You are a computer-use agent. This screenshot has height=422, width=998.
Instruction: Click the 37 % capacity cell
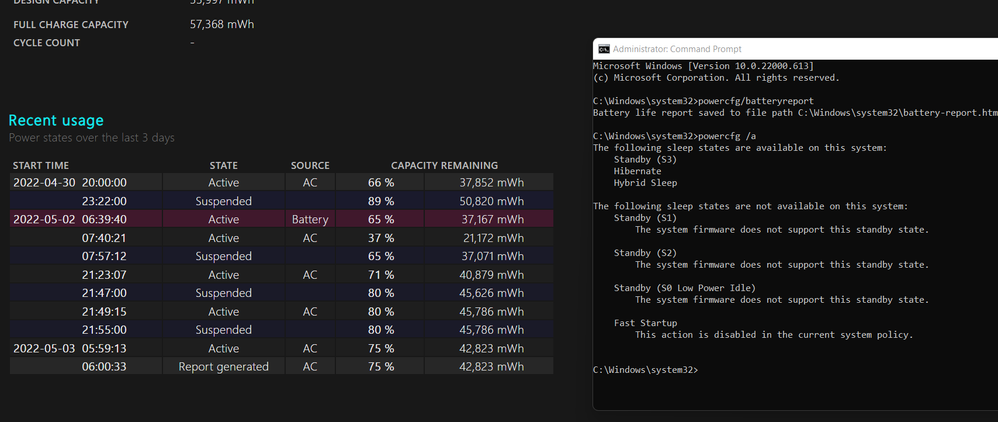pyautogui.click(x=381, y=238)
